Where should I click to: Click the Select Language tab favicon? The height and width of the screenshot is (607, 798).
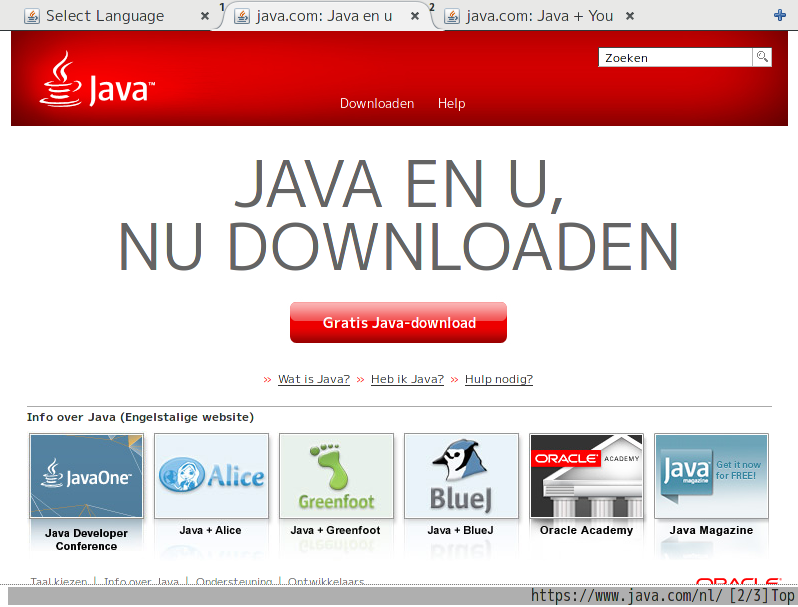32,16
